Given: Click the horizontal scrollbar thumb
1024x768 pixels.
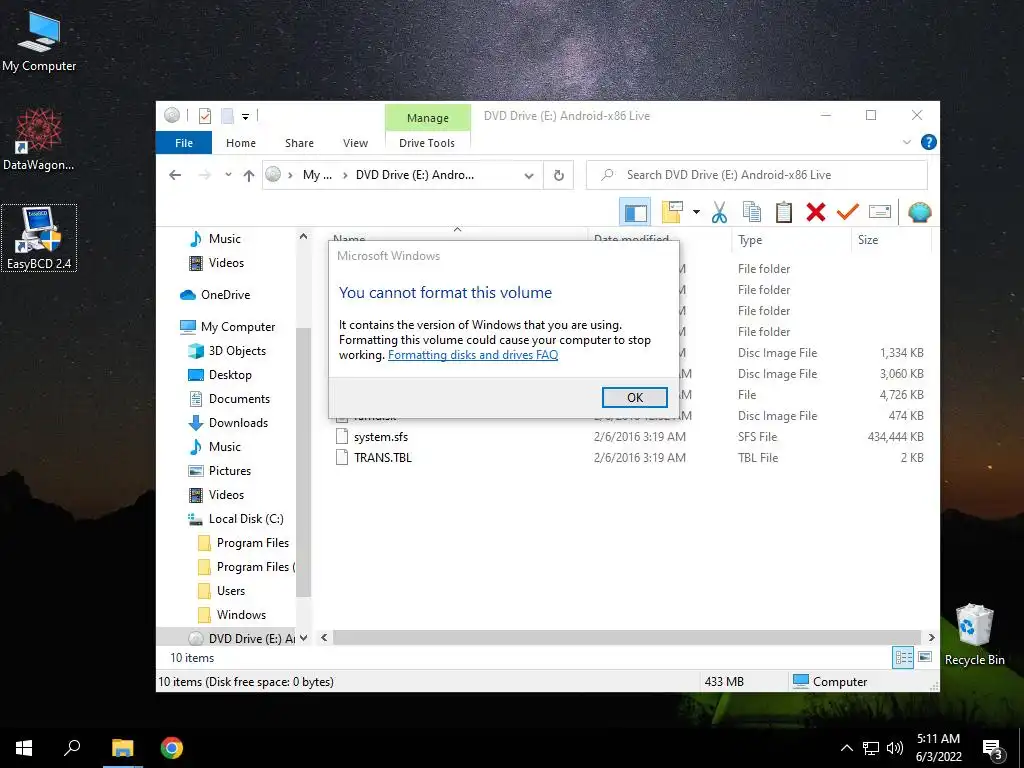Looking at the screenshot, I should (x=627, y=637).
